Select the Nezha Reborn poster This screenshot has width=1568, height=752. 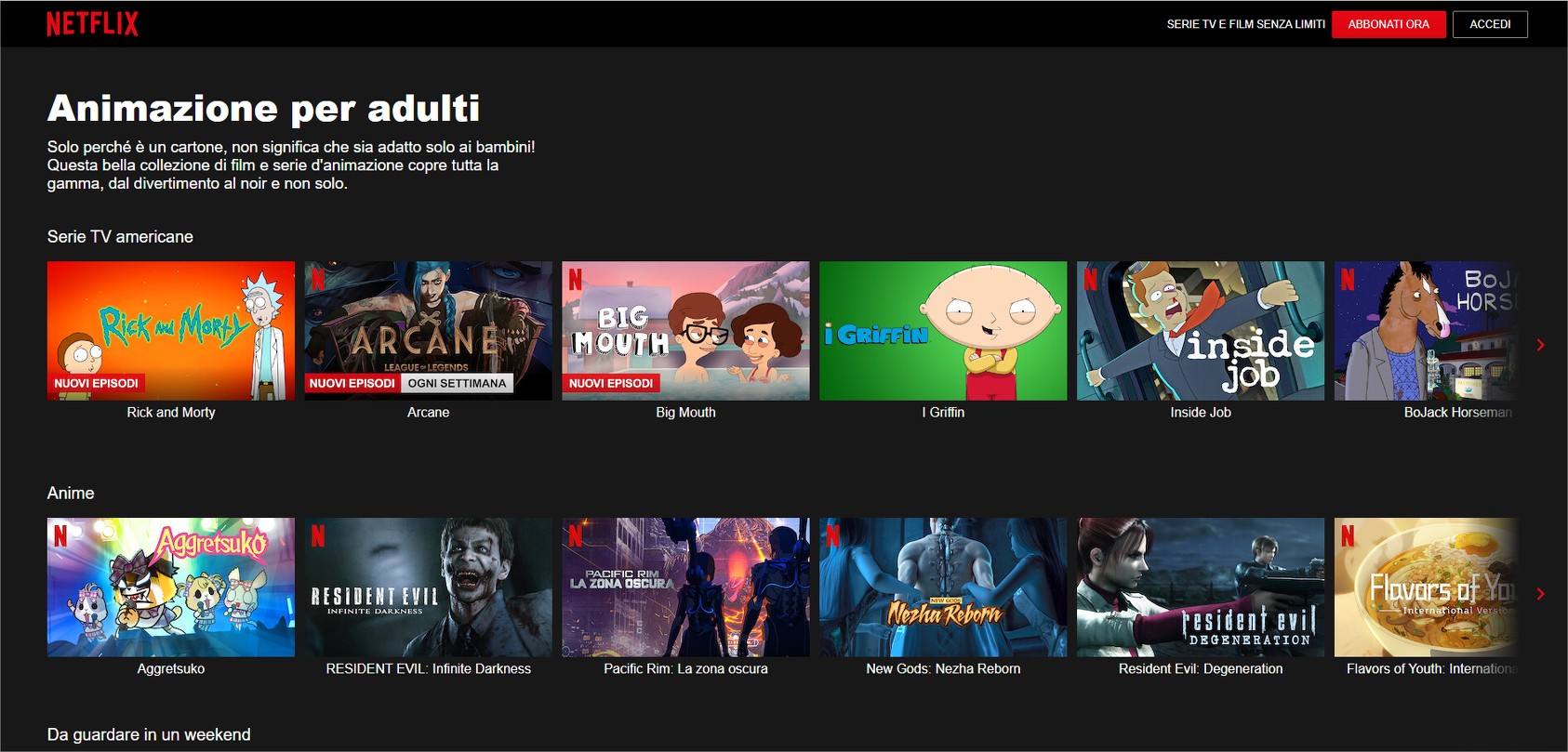[x=943, y=587]
